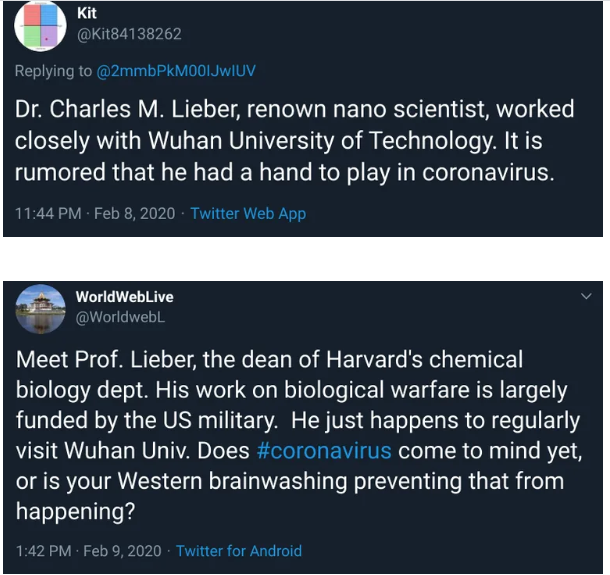Open the WorldWebLive tweet options chevron
Image resolution: width=610 pixels, height=575 pixels.
(x=586, y=296)
